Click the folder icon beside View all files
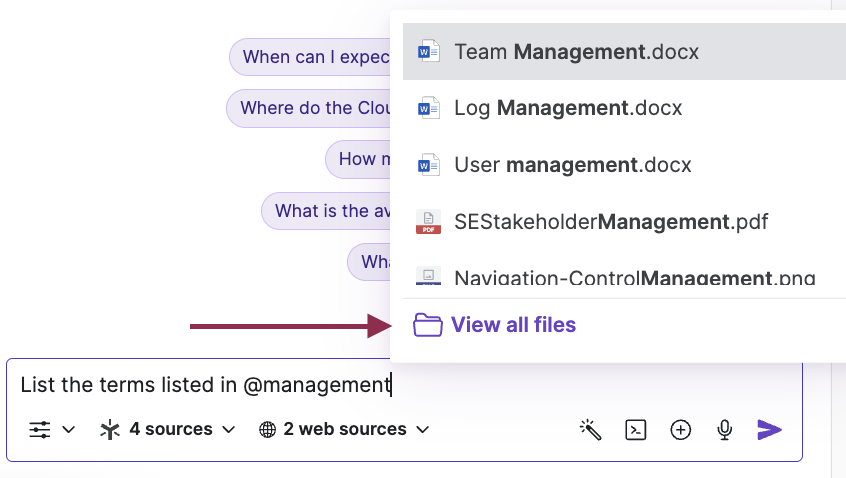846x478 pixels. 428,325
